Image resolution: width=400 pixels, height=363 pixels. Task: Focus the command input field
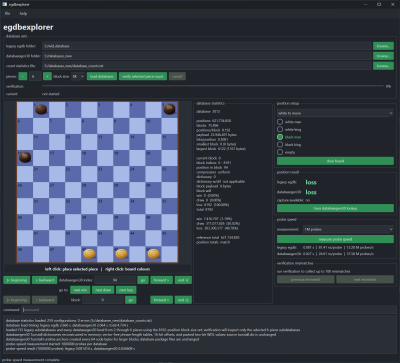[x=209, y=310]
